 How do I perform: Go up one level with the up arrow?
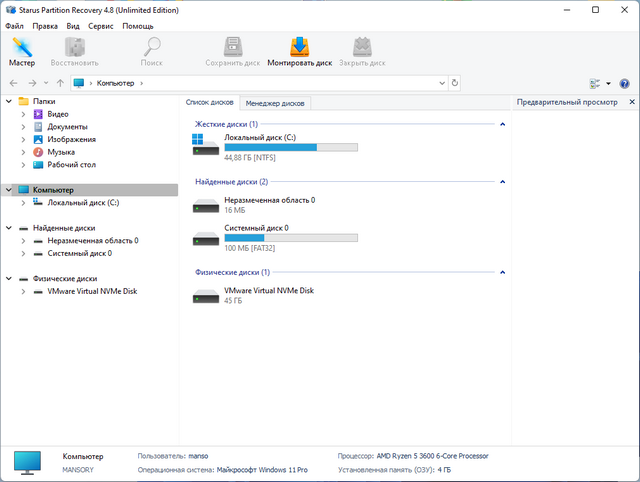coord(60,83)
